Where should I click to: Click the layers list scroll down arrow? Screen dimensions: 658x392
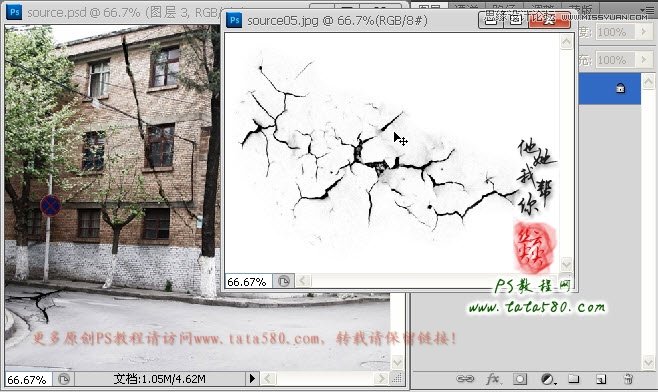pos(648,363)
